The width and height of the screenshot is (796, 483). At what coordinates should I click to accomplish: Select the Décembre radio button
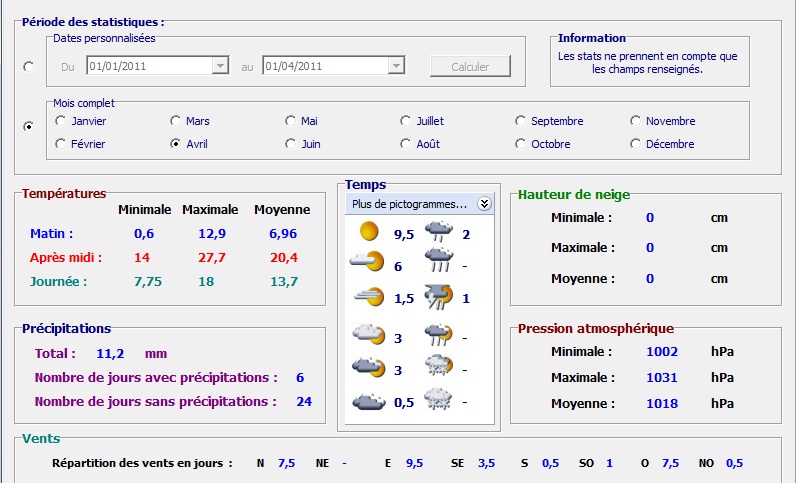[636, 144]
